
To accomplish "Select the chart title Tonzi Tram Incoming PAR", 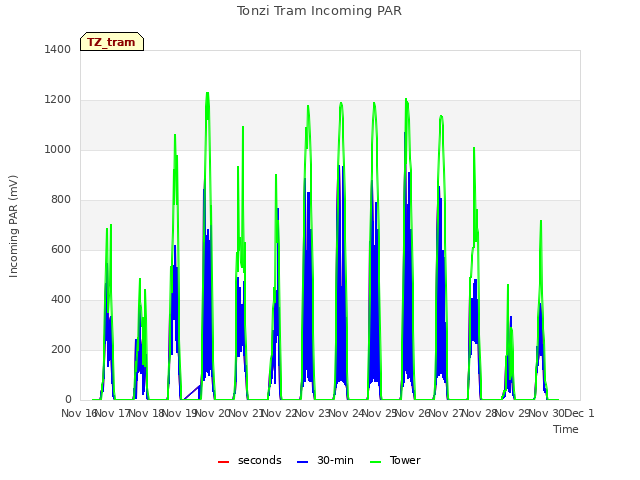I will [319, 11].
